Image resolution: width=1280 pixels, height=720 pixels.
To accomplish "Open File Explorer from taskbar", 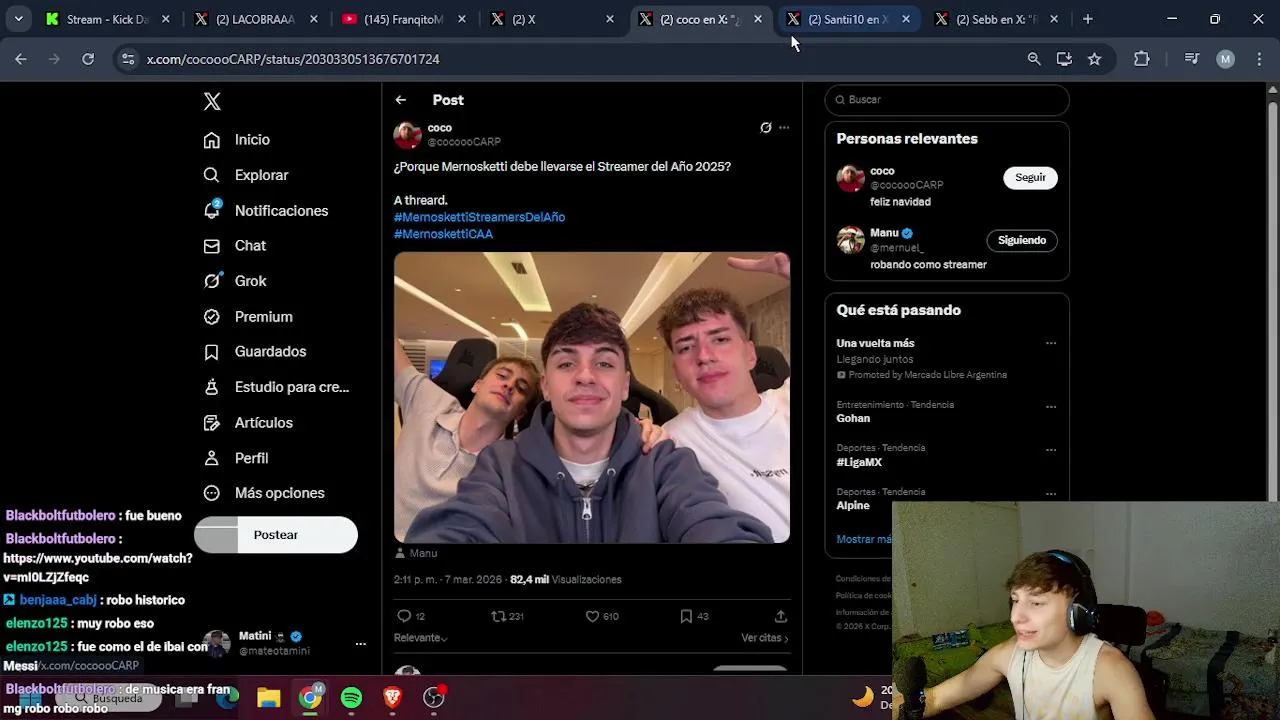I will click(268, 698).
